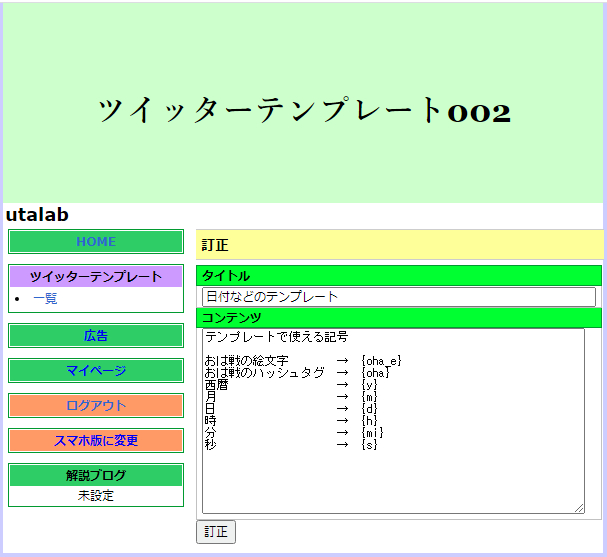The height and width of the screenshot is (557, 607).
Task: Grab the textarea resize handle
Action: [579, 508]
